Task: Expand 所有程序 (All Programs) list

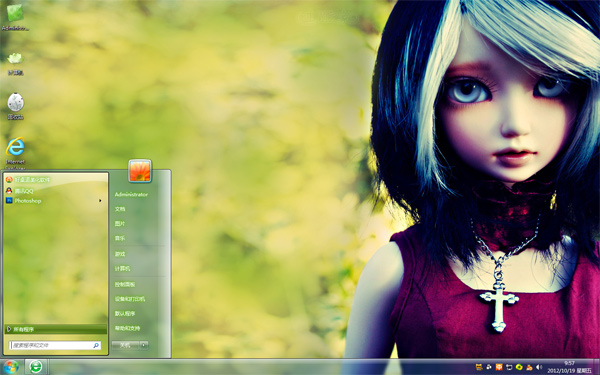Action: pos(56,329)
